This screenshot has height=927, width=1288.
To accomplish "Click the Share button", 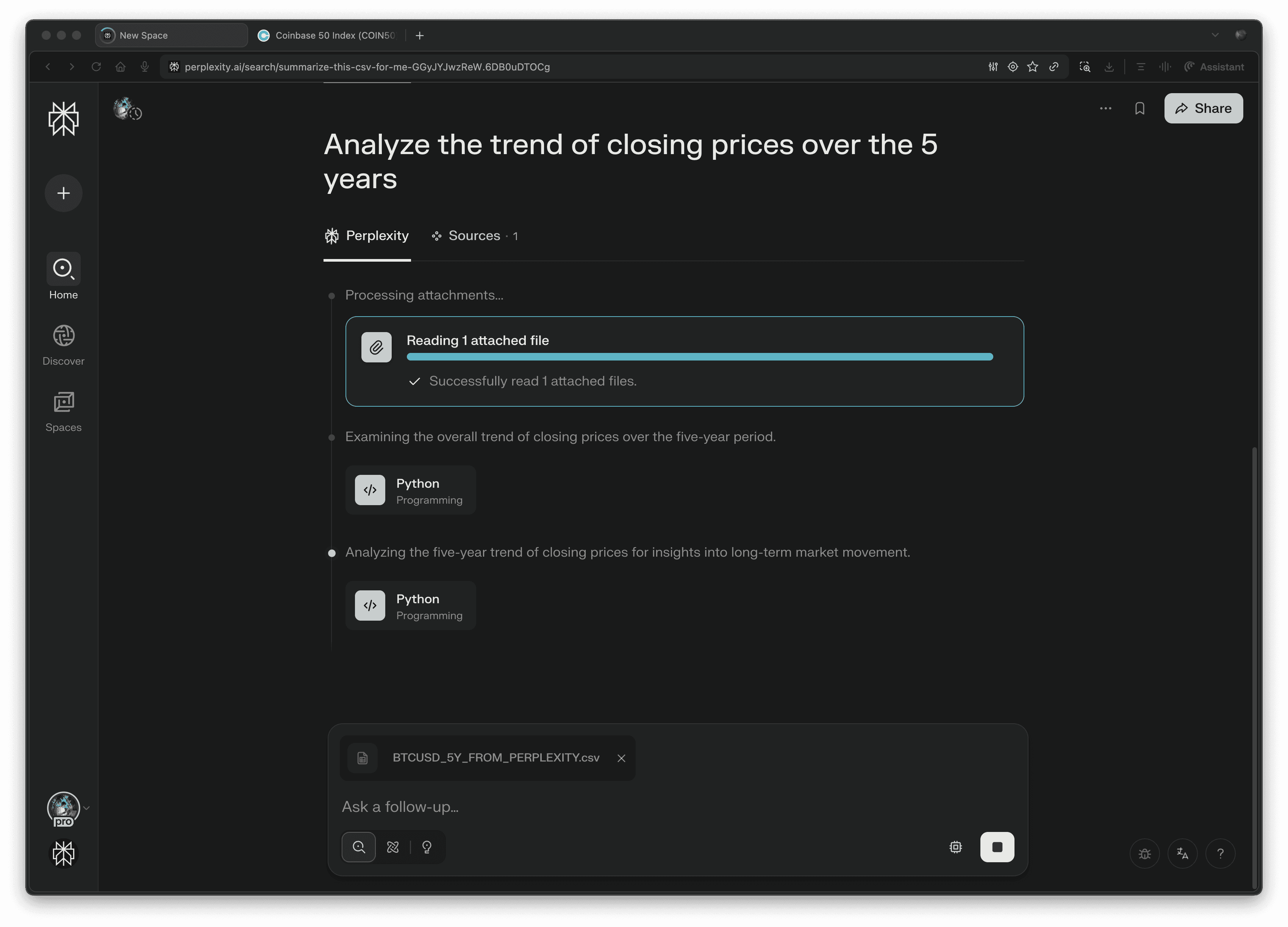I will tap(1203, 108).
